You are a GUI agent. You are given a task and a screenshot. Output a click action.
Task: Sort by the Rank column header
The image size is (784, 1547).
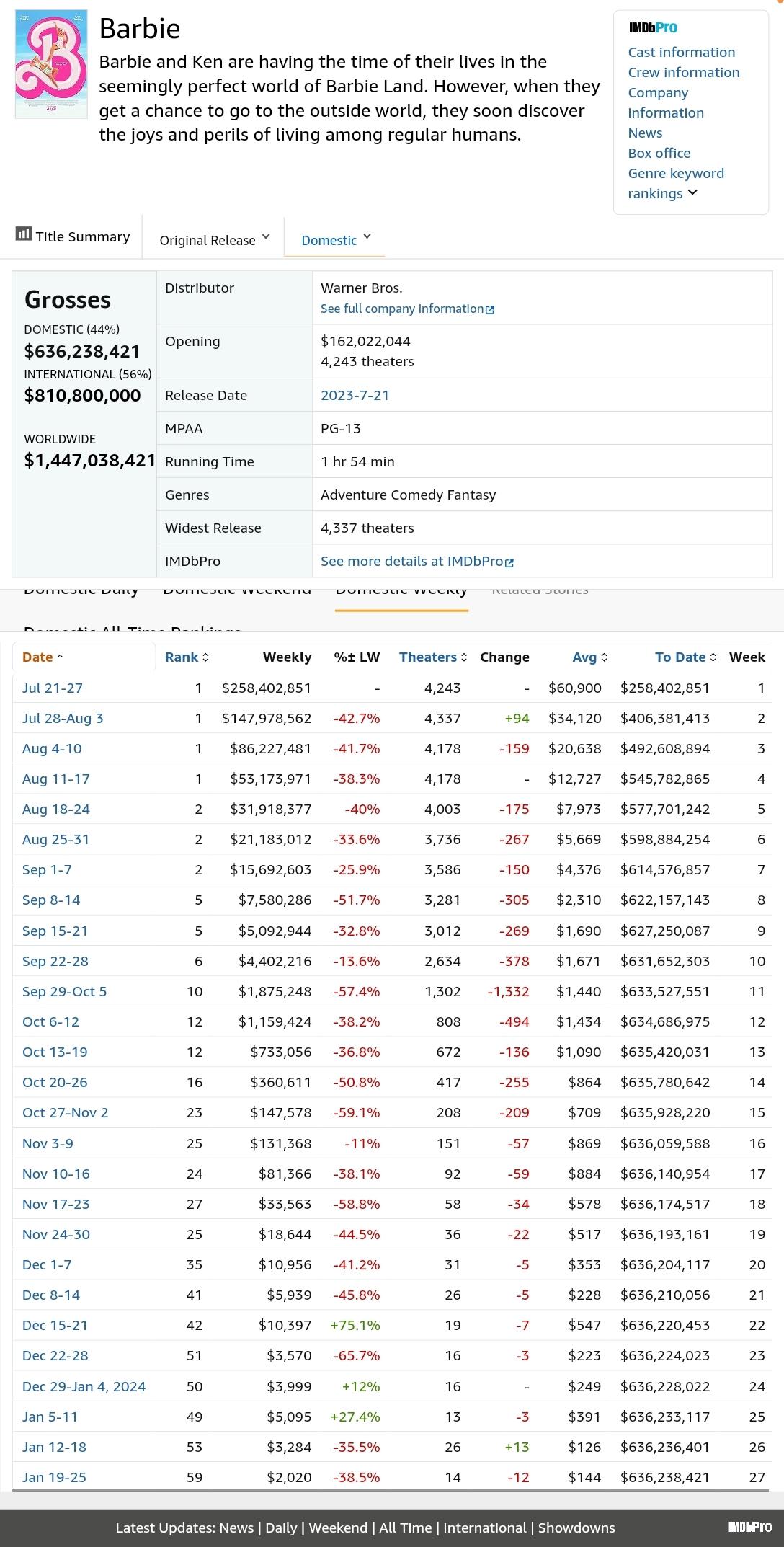coord(187,657)
